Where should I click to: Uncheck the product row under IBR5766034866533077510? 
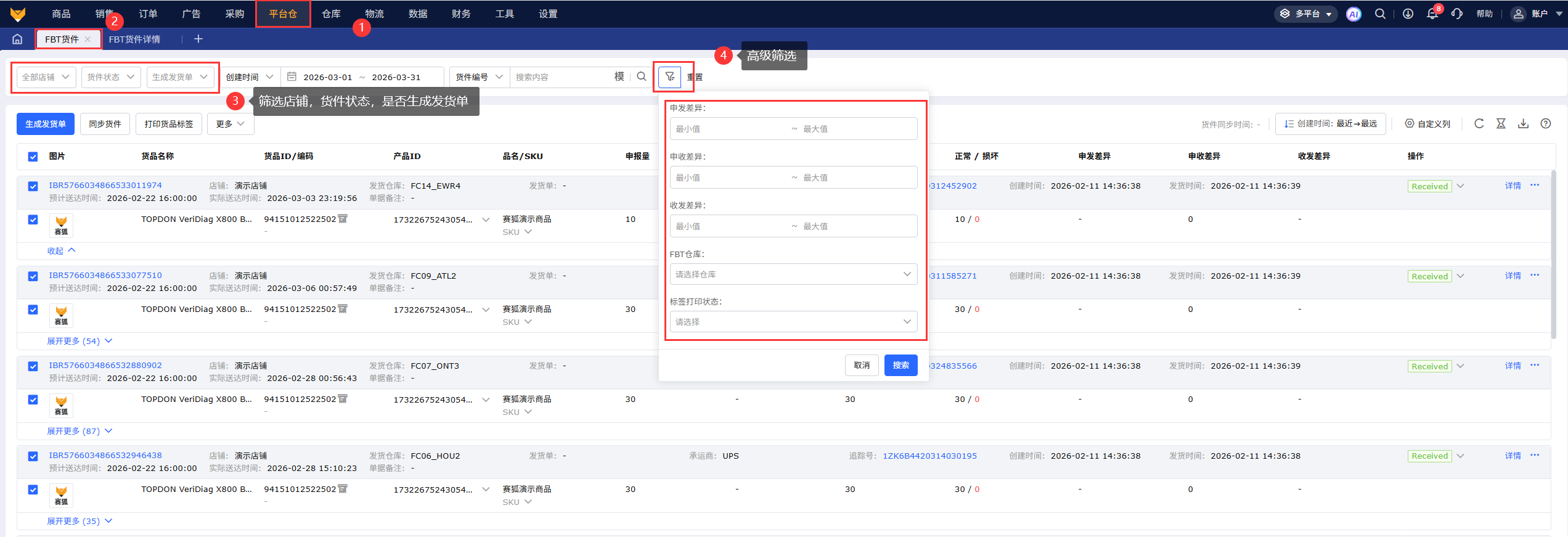click(x=33, y=309)
